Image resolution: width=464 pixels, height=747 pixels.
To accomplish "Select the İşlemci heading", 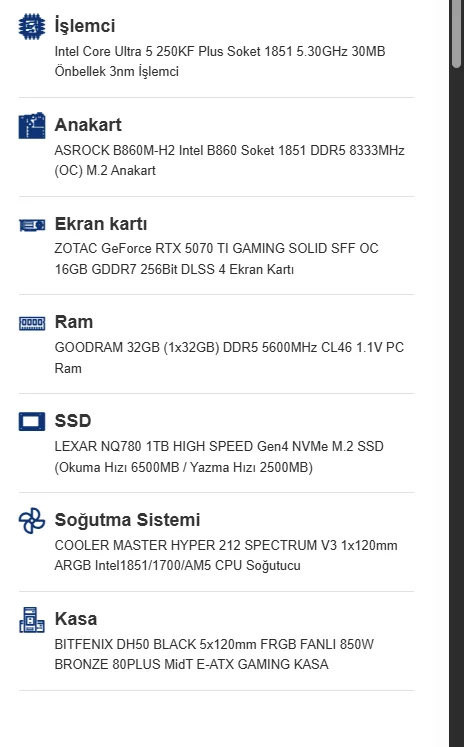I will point(85,25).
